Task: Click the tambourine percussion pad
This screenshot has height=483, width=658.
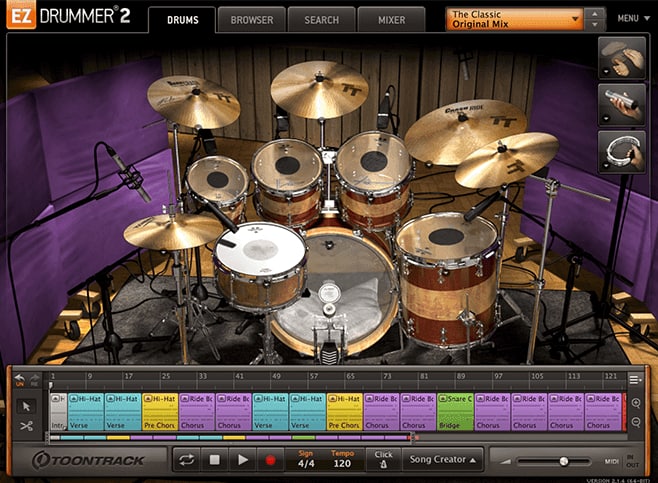Action: [621, 151]
